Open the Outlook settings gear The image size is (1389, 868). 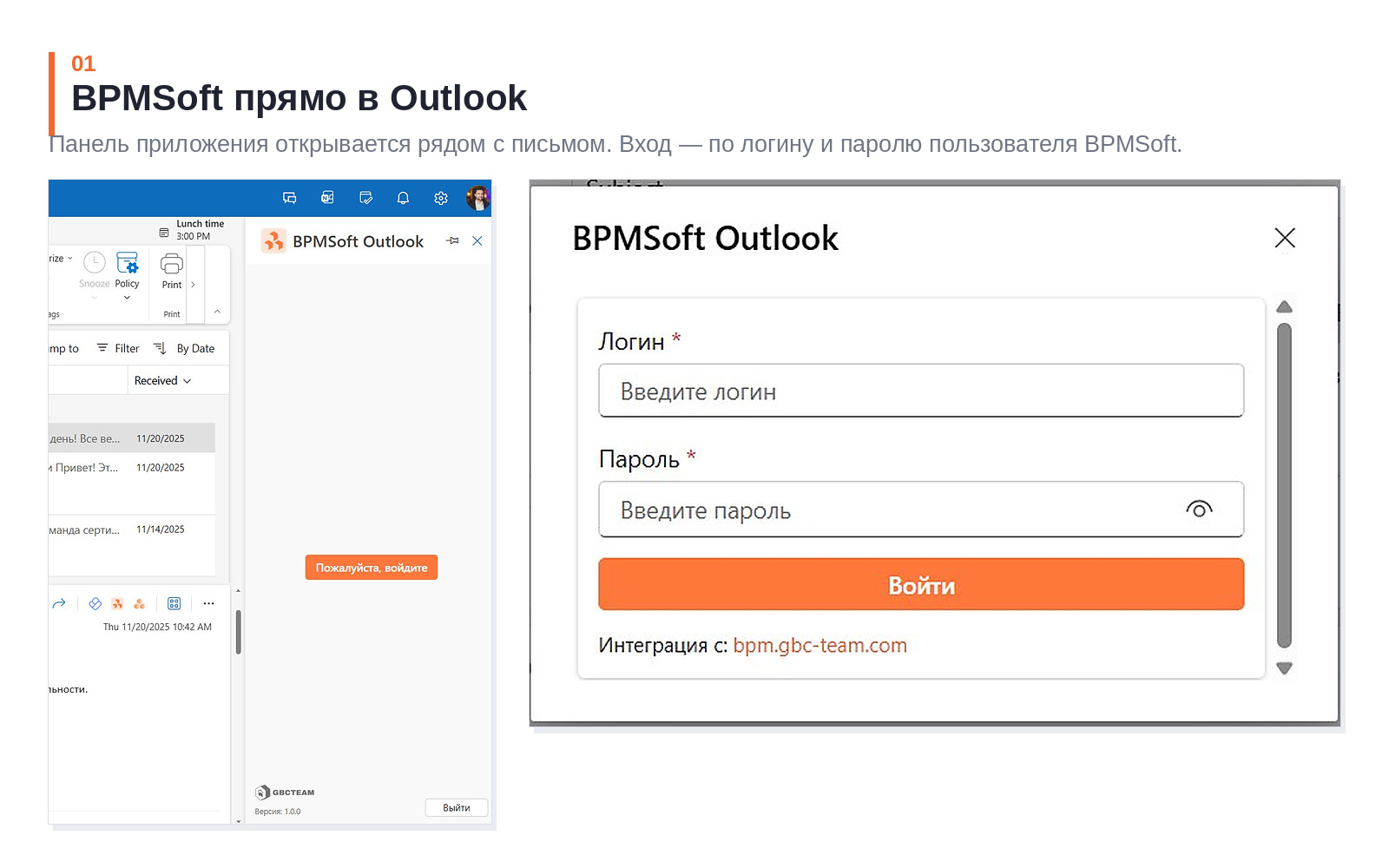(x=441, y=198)
